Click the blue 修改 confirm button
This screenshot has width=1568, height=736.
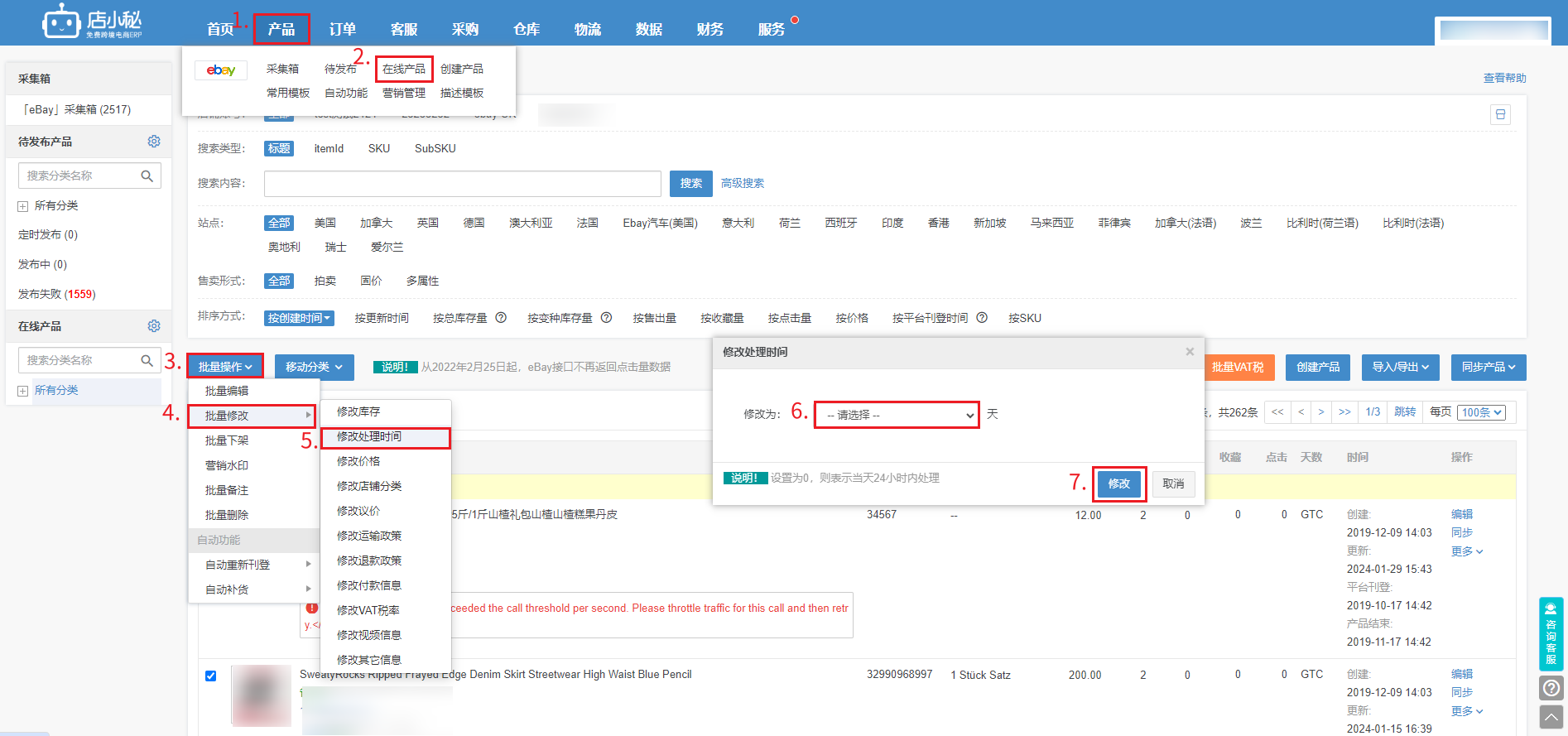[1118, 483]
